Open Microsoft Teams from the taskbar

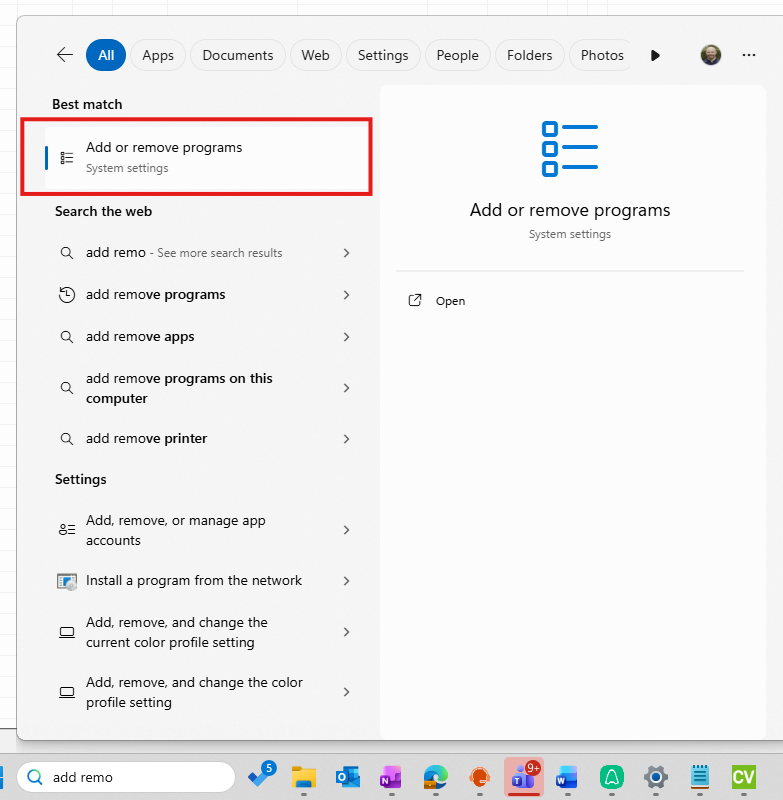click(523, 777)
